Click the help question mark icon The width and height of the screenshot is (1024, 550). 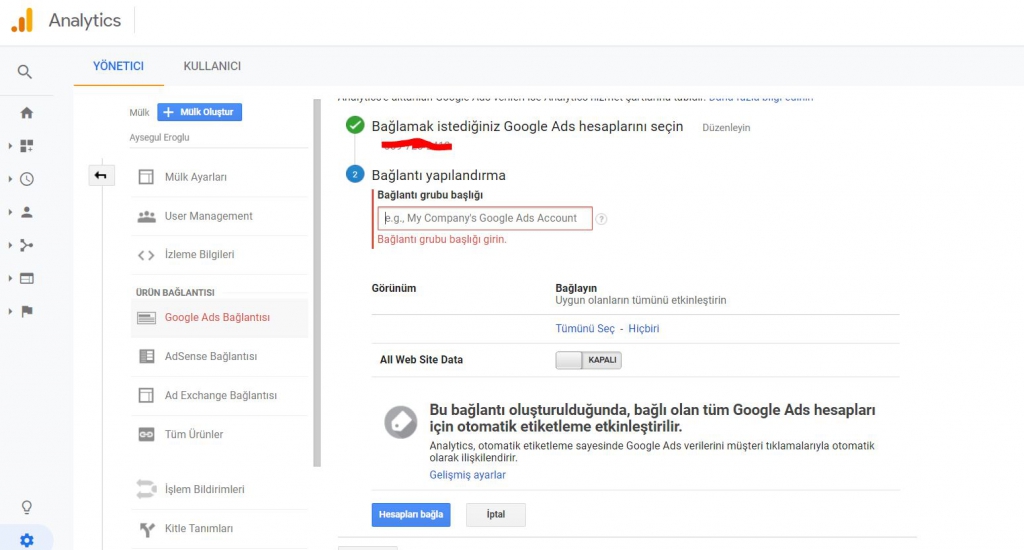601,219
